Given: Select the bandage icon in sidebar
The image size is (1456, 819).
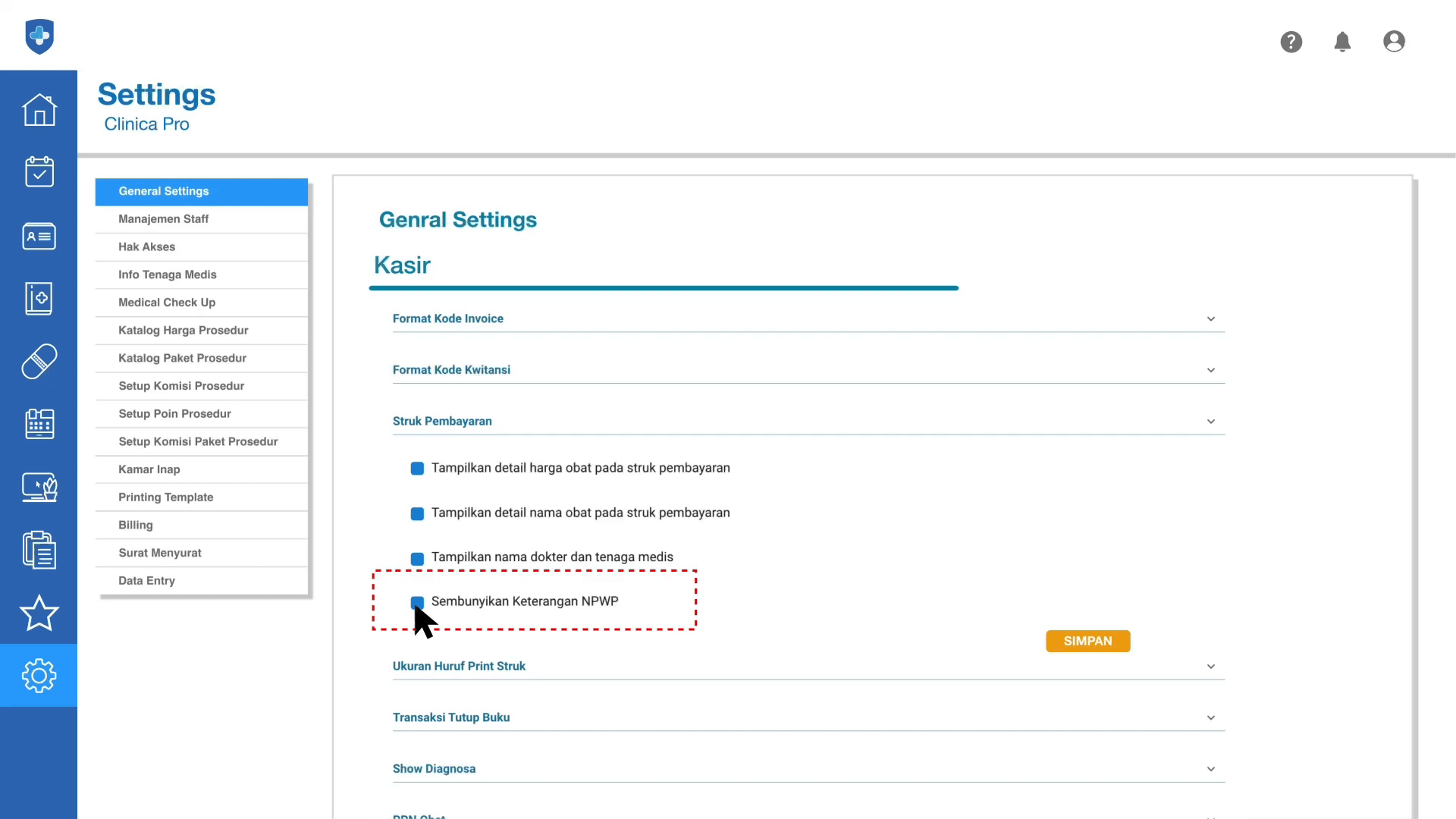Looking at the screenshot, I should tap(39, 361).
